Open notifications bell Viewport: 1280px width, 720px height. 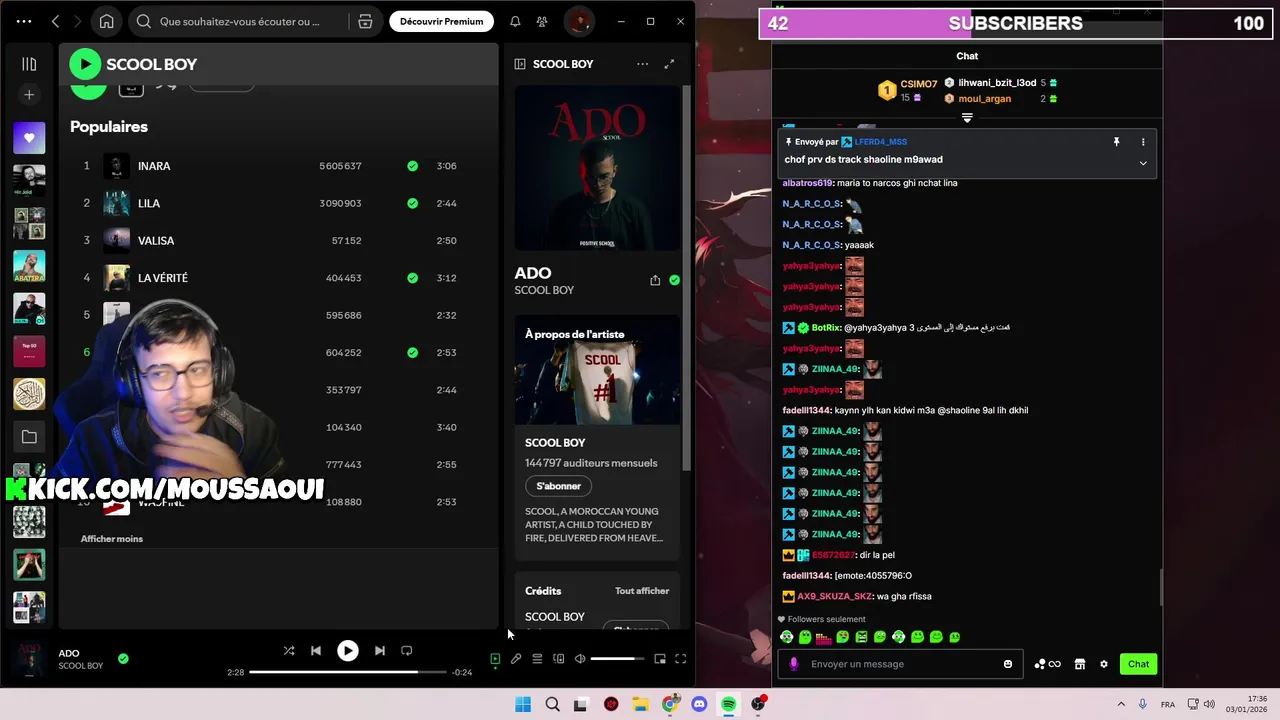point(515,21)
